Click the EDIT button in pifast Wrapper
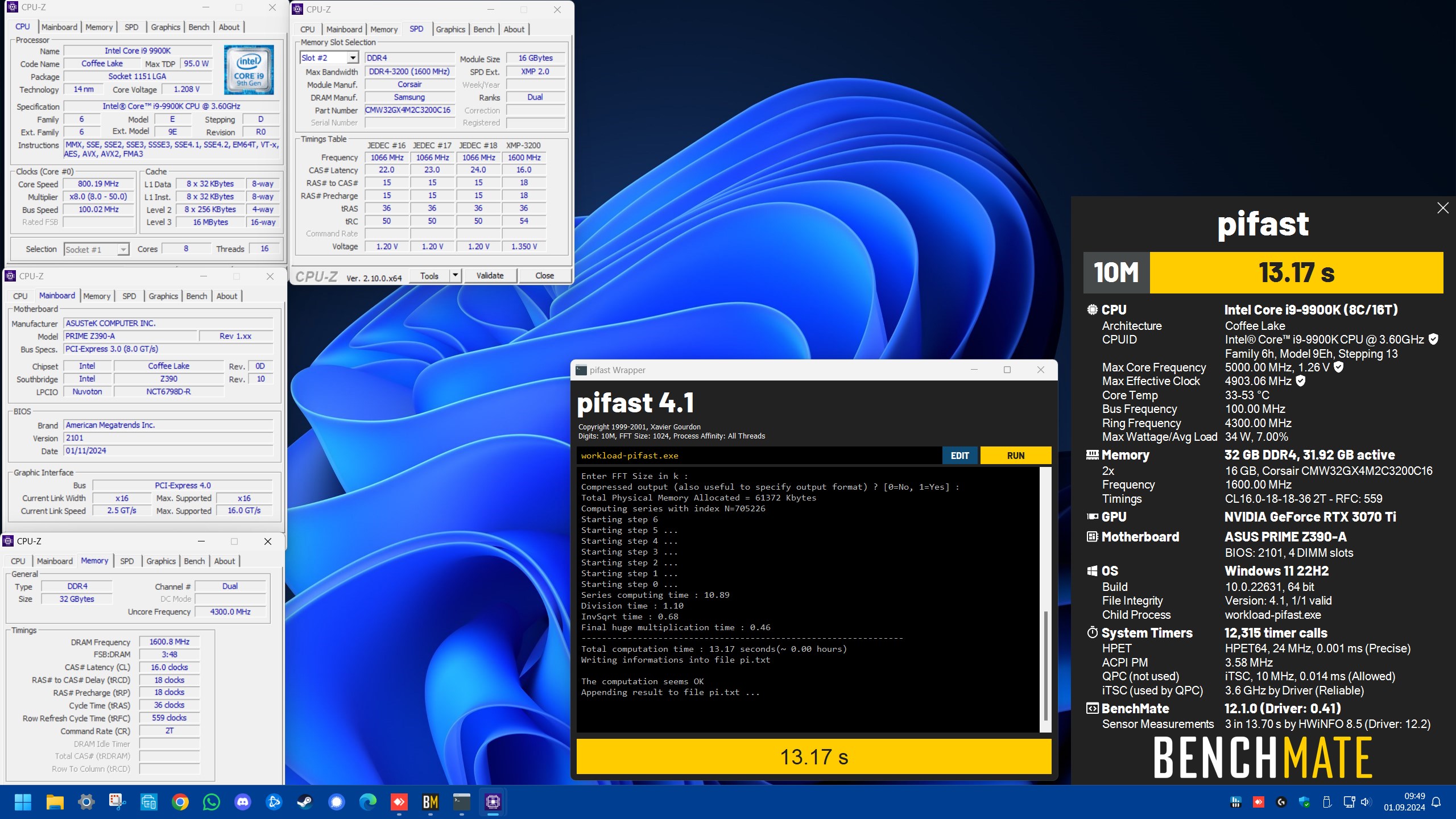This screenshot has width=1456, height=819. click(959, 456)
